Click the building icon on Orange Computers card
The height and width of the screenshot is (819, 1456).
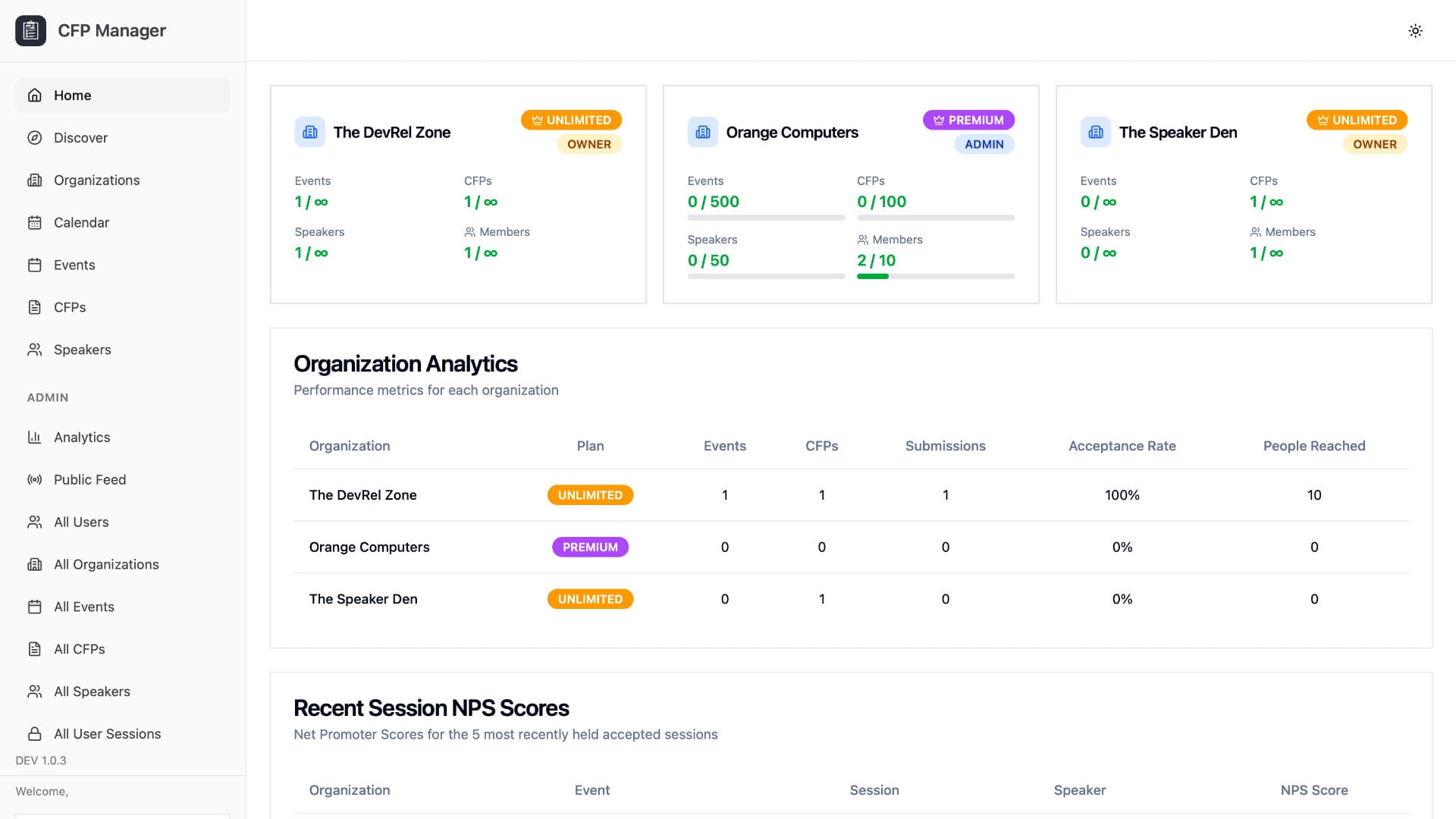702,131
